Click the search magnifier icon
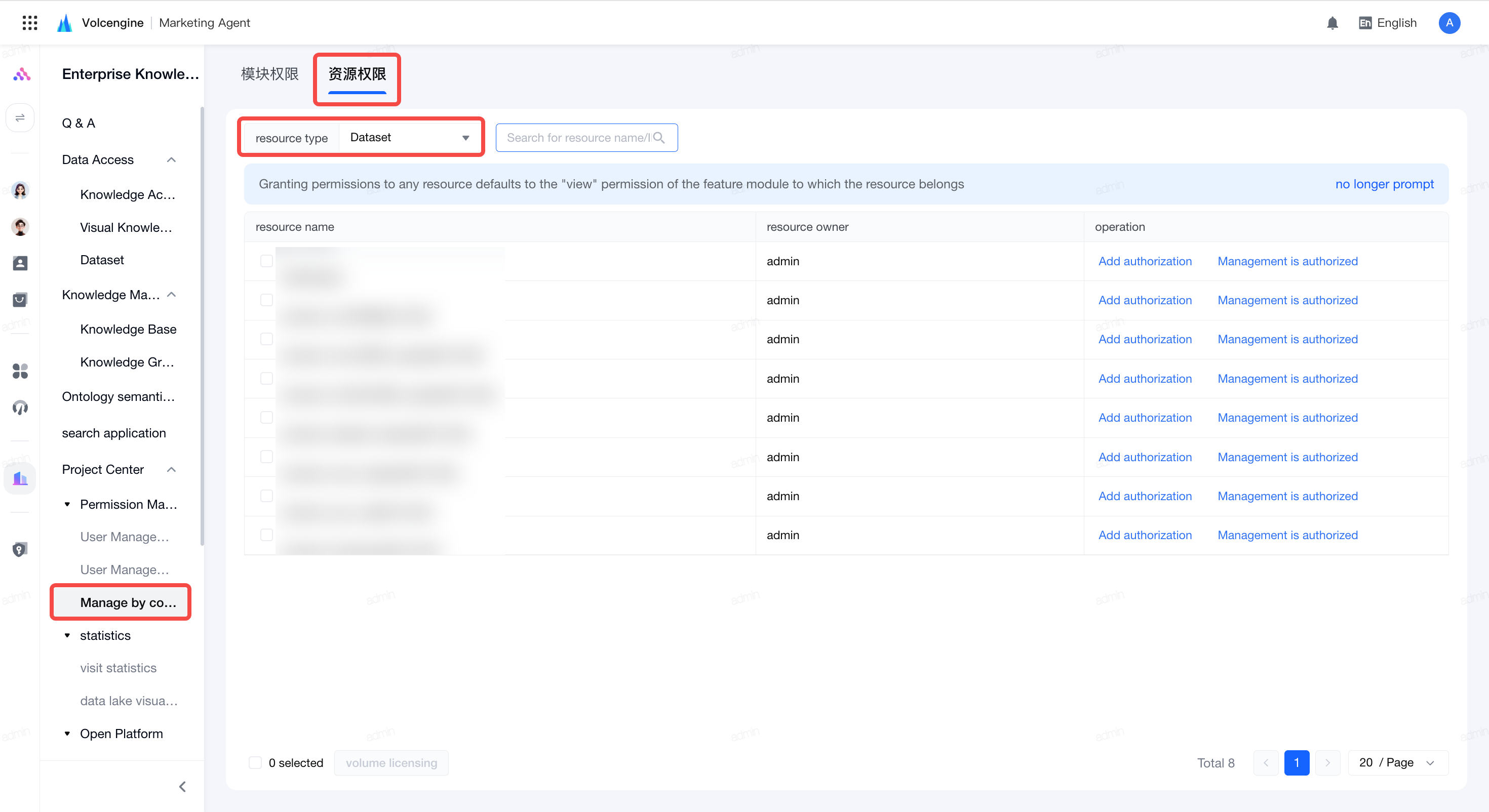Image resolution: width=1489 pixels, height=812 pixels. [659, 138]
